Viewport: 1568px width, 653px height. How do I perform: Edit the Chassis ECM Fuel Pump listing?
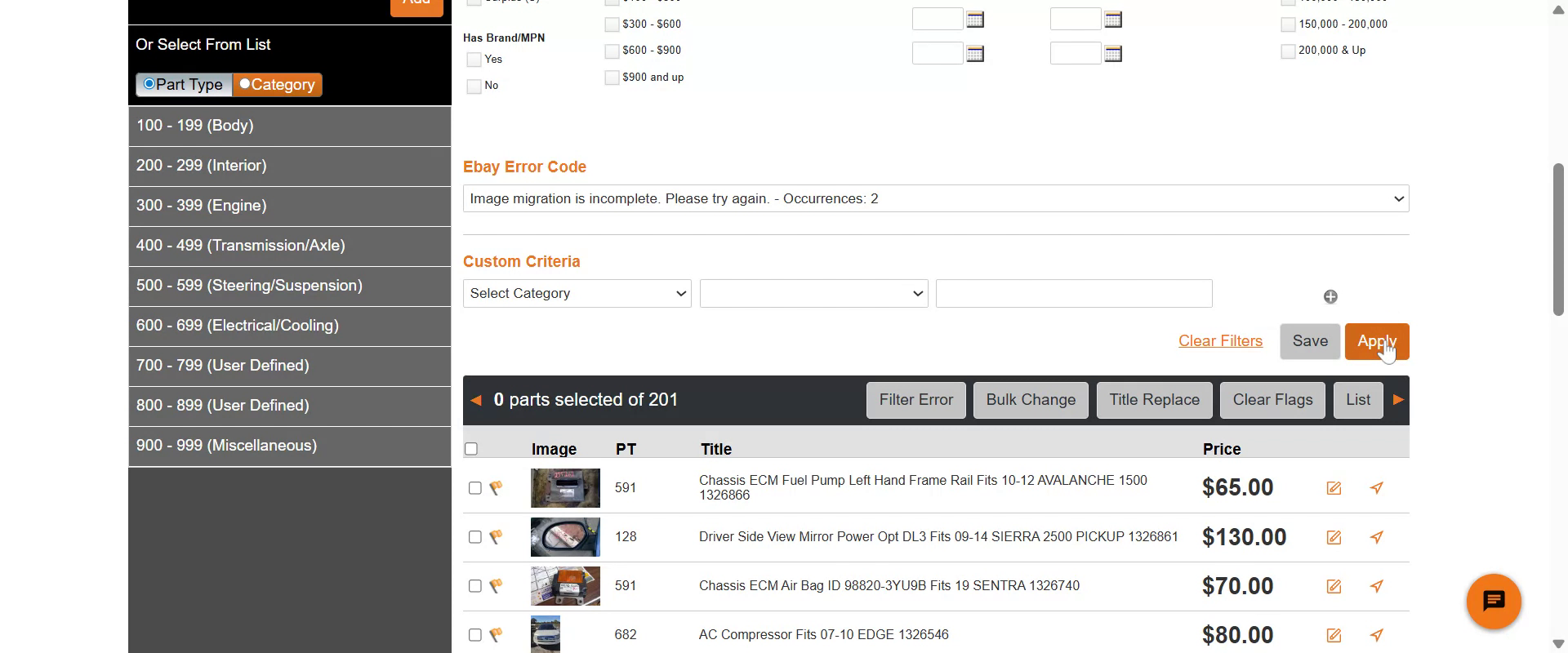coord(1334,488)
